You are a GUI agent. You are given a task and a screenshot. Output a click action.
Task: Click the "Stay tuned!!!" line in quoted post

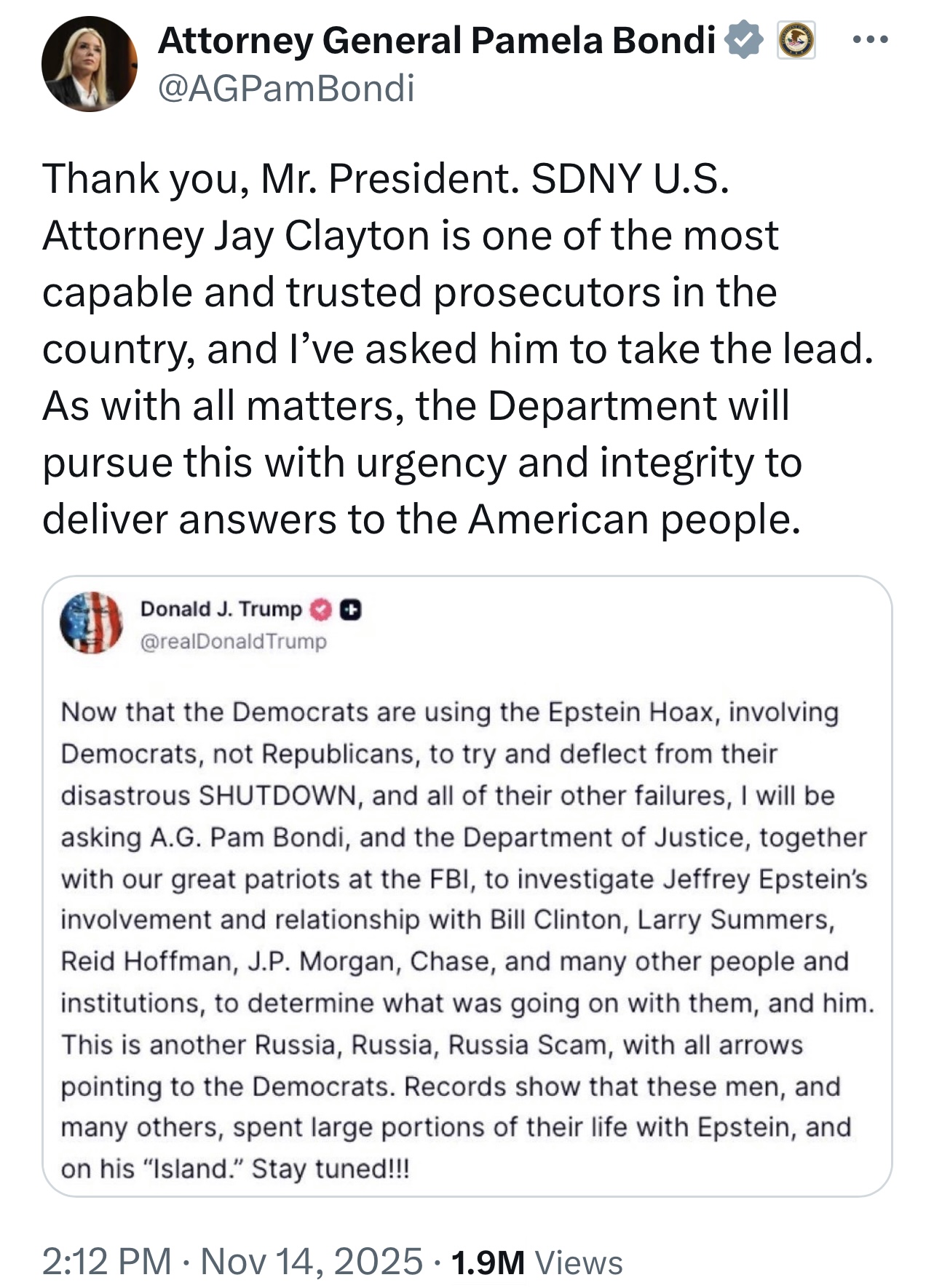pos(330,1169)
